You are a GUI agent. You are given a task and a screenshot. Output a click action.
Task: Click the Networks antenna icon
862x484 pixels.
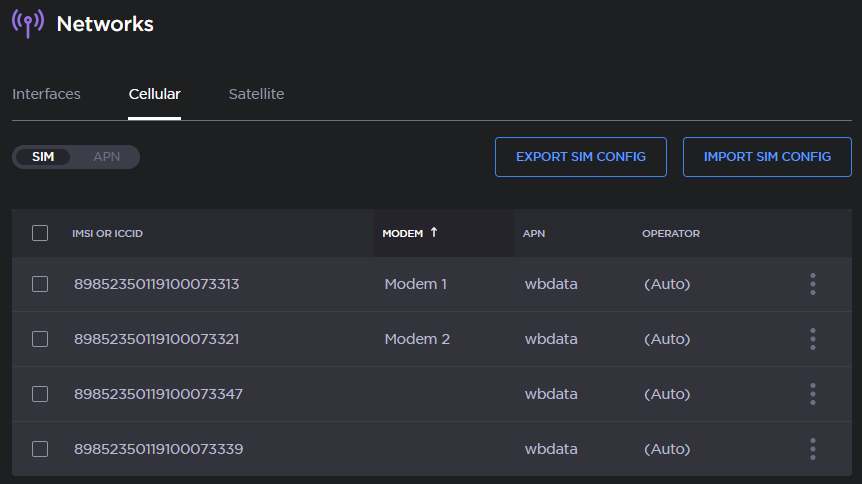(x=28, y=23)
